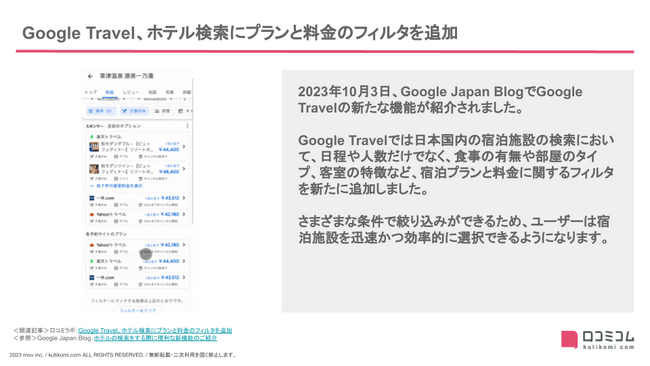The width and height of the screenshot is (650, 366).
Task: Toggle the 夕食のみ filter chip
Action: 133,111
